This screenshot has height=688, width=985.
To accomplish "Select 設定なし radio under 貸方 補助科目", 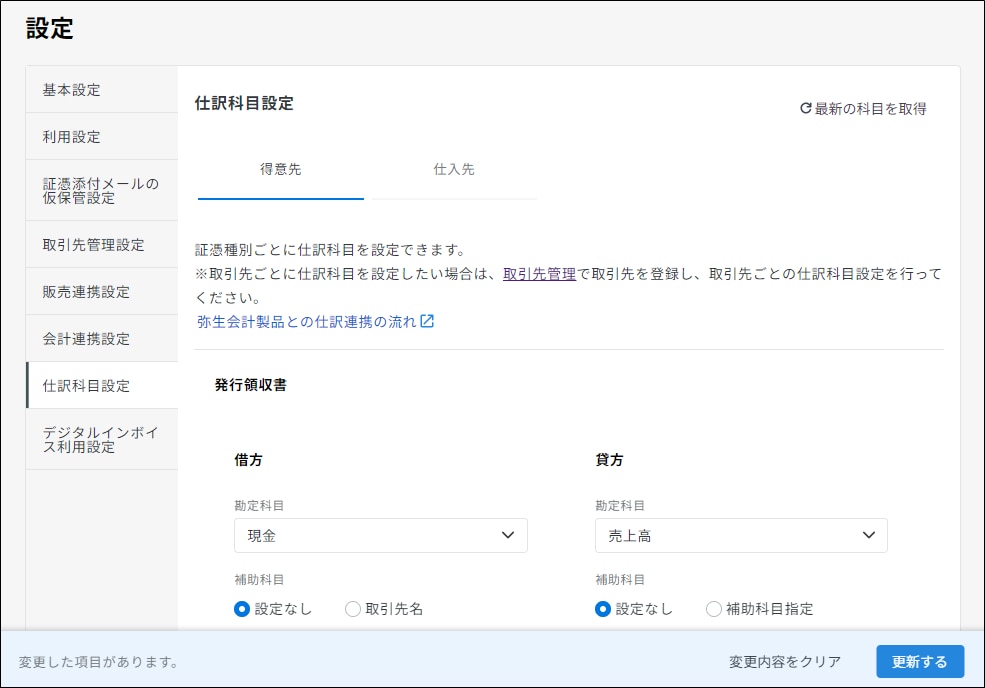I will tap(602, 609).
